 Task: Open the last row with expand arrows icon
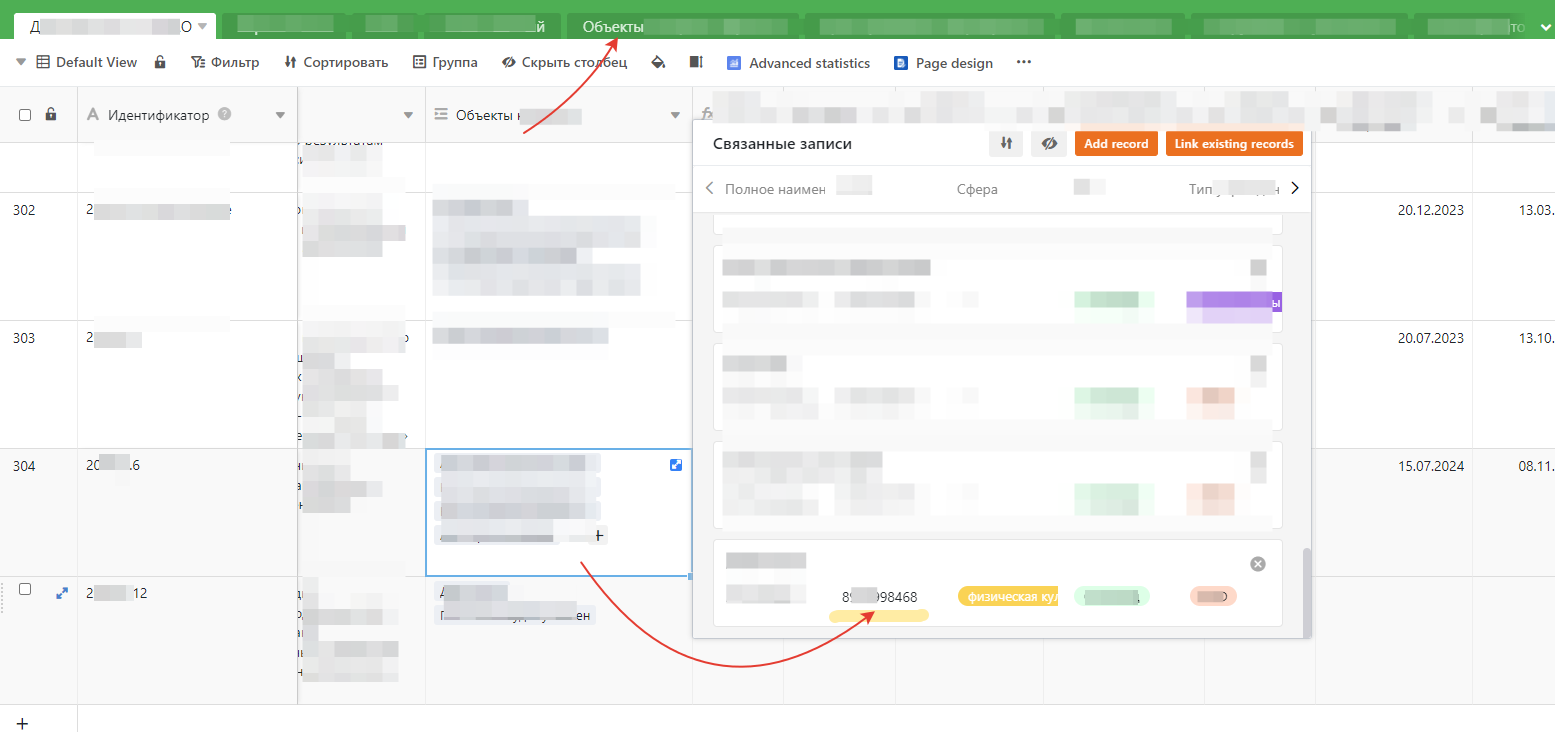click(x=62, y=593)
